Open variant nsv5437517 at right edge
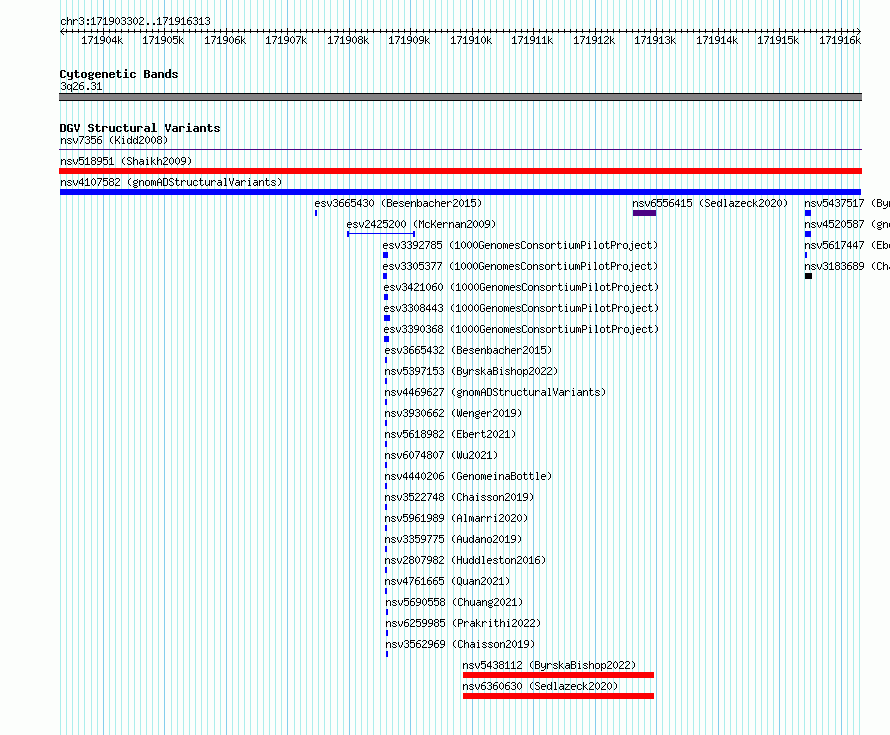Image resolution: width=890 pixels, height=735 pixels. click(847, 203)
